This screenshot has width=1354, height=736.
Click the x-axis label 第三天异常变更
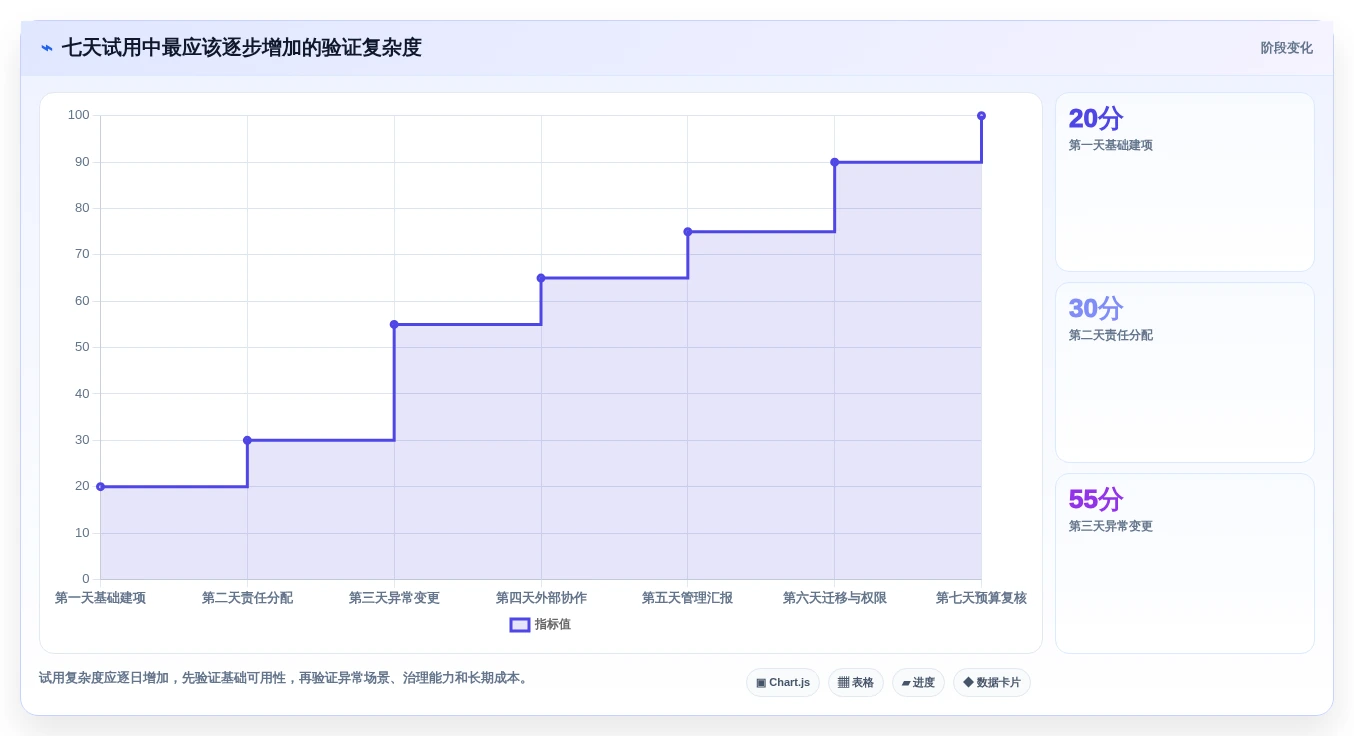pyautogui.click(x=394, y=598)
